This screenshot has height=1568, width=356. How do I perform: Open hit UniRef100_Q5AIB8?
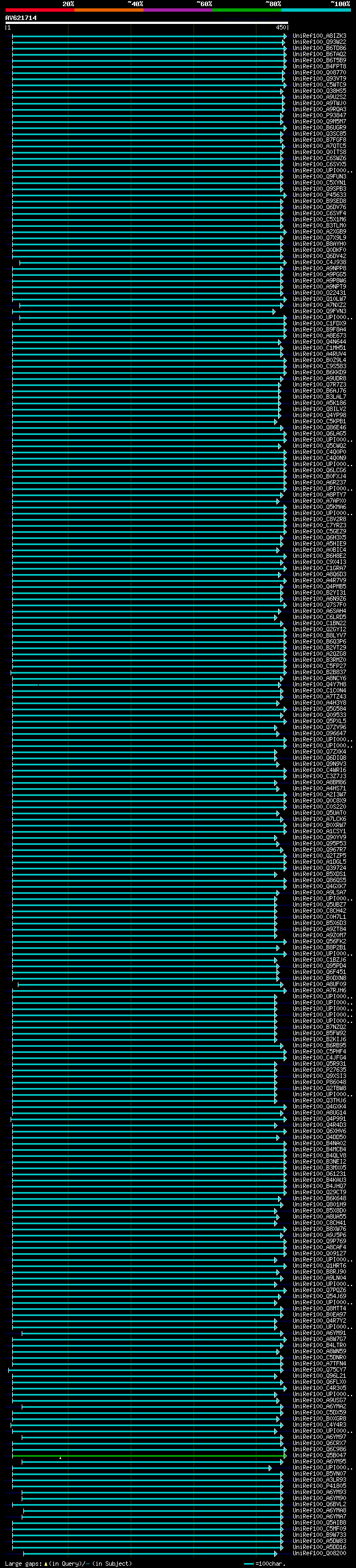pos(319,1522)
